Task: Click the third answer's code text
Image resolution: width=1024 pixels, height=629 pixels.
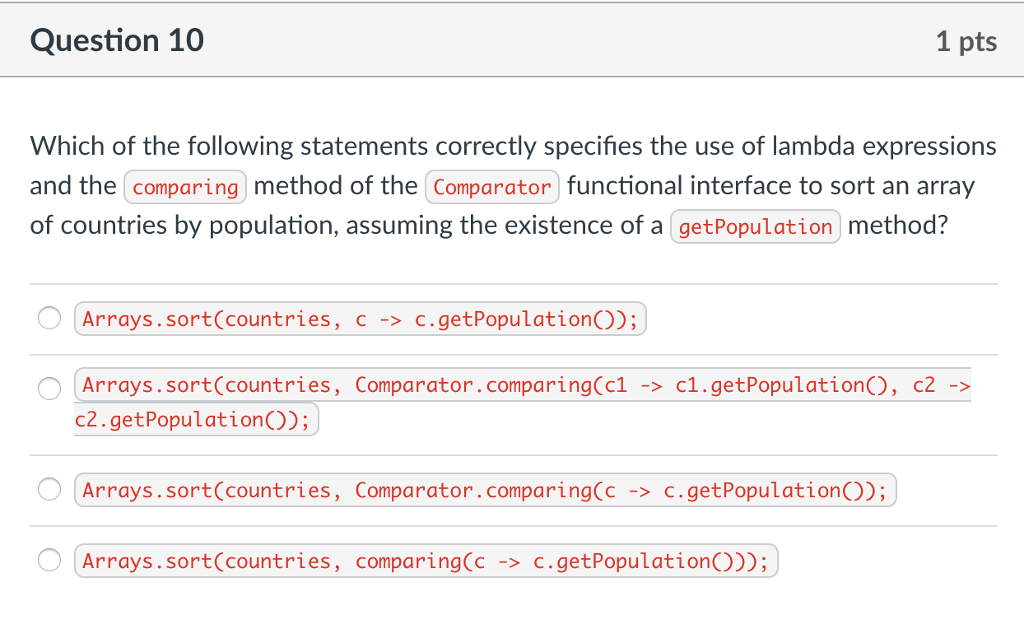Action: [x=483, y=490]
